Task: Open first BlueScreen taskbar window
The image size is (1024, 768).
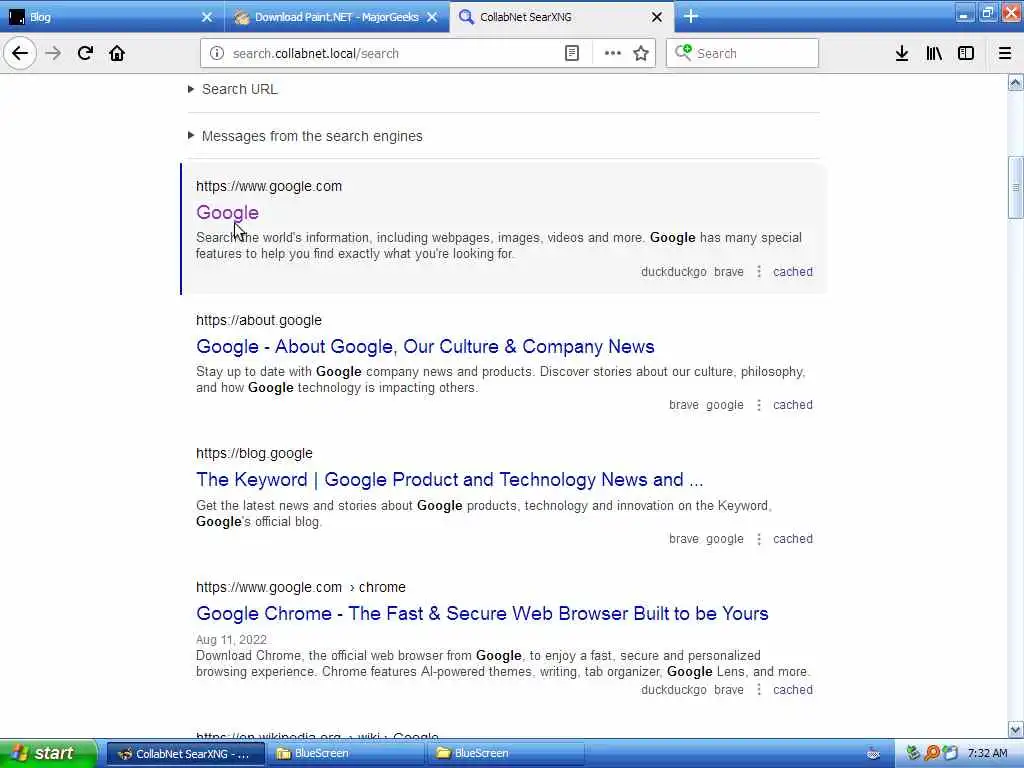Action: click(346, 754)
